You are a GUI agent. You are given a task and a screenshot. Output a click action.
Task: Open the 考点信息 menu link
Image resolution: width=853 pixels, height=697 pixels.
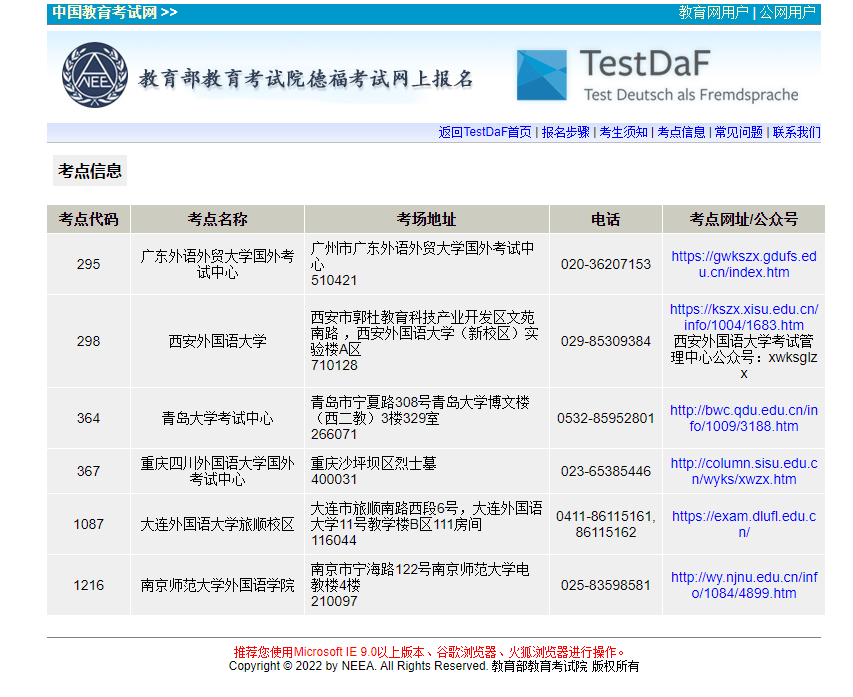(x=681, y=132)
